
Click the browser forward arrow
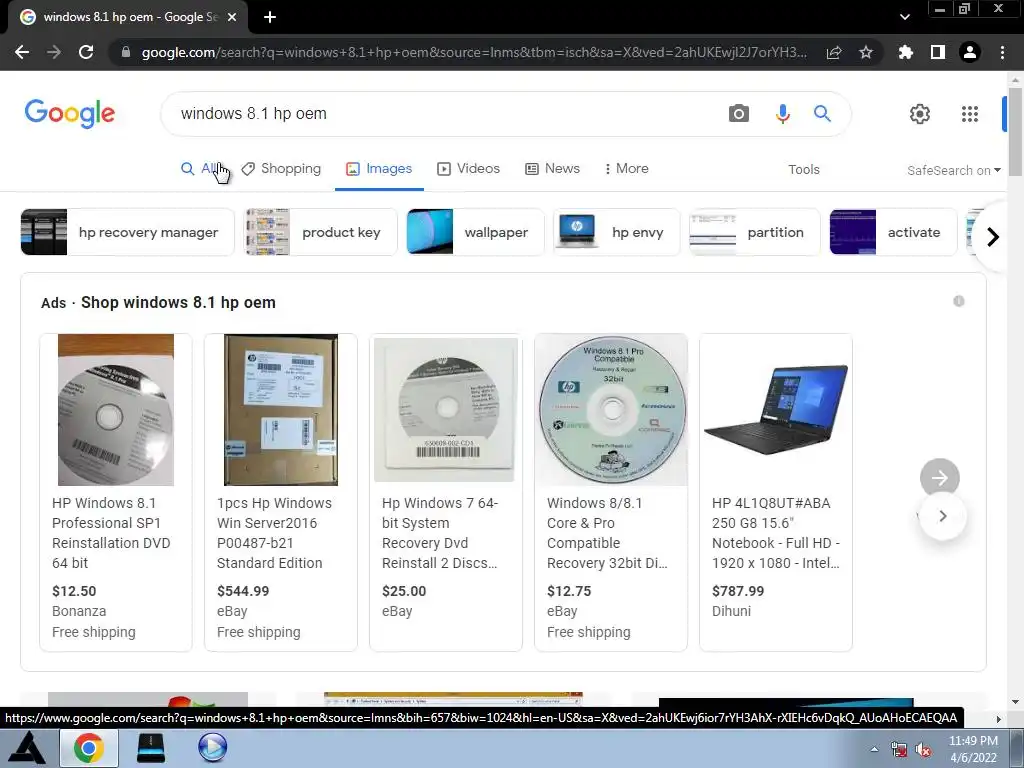click(54, 52)
